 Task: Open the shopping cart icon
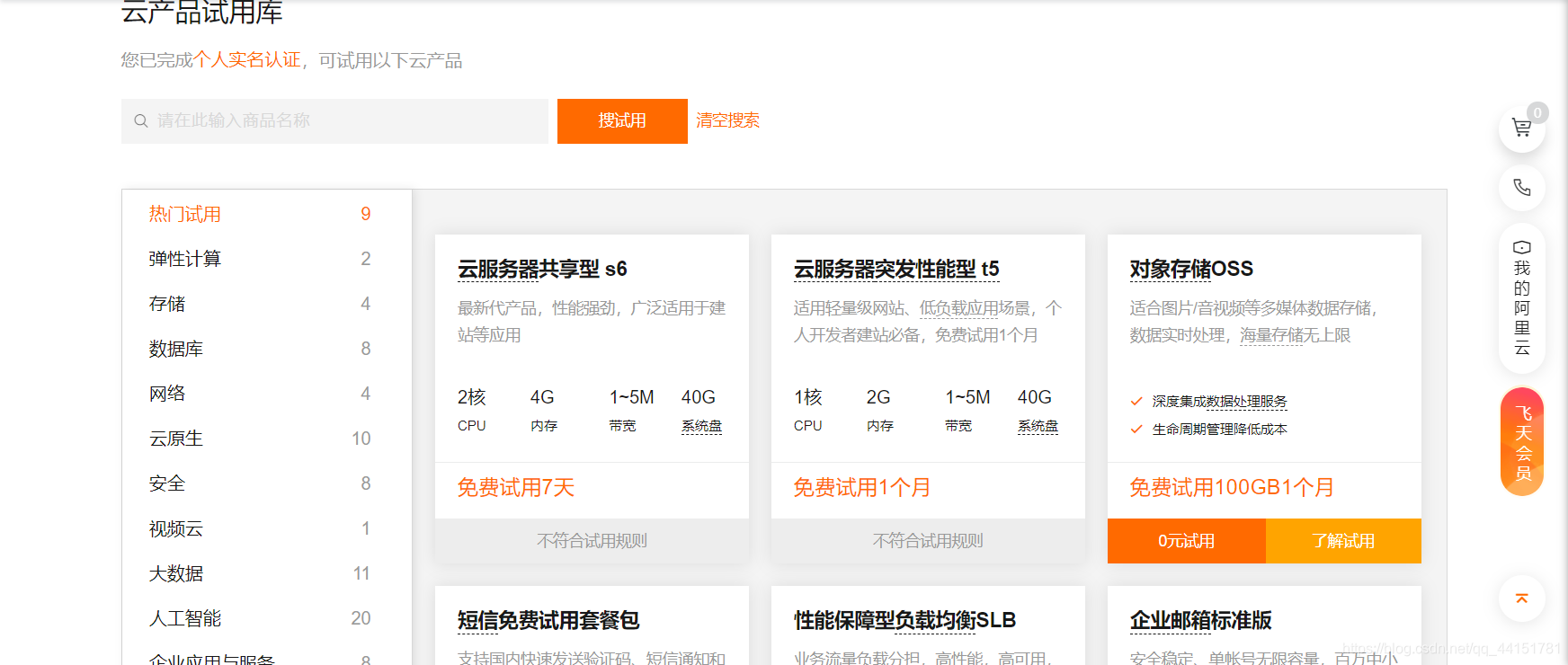[x=1521, y=129]
